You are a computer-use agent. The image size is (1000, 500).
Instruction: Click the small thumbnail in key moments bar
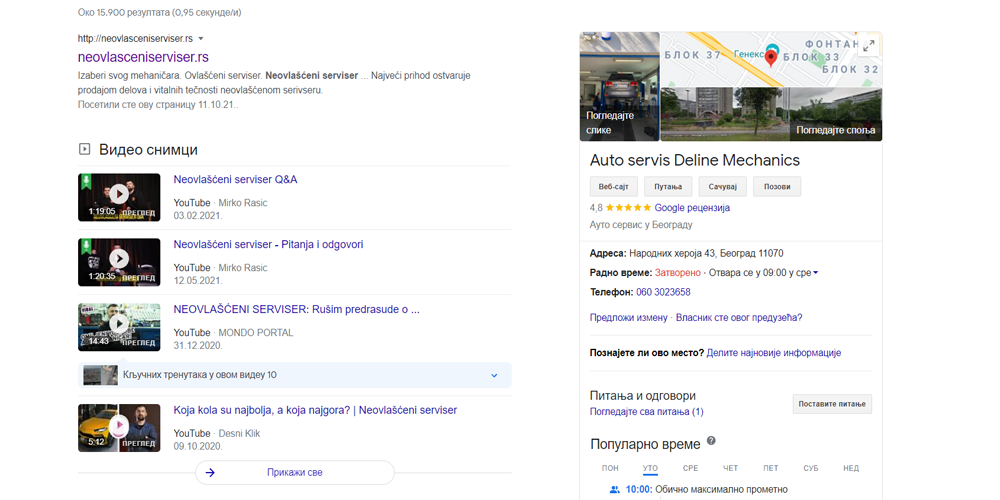pyautogui.click(x=101, y=375)
